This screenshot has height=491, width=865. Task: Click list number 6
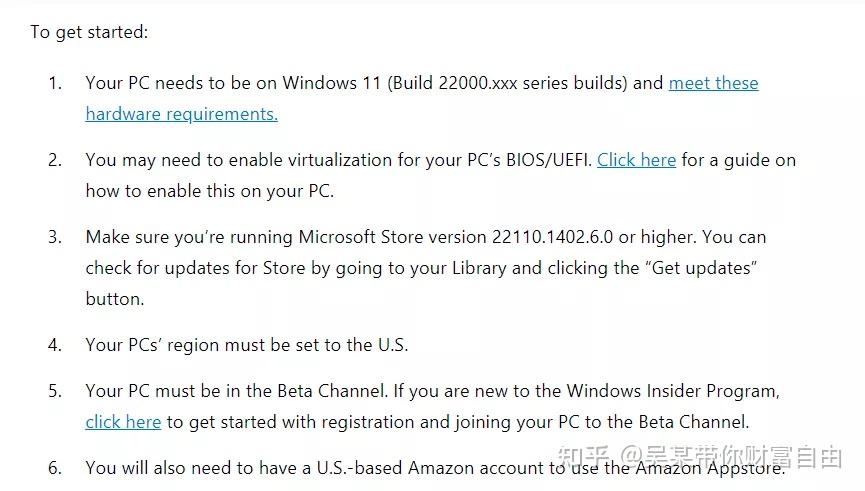click(54, 468)
